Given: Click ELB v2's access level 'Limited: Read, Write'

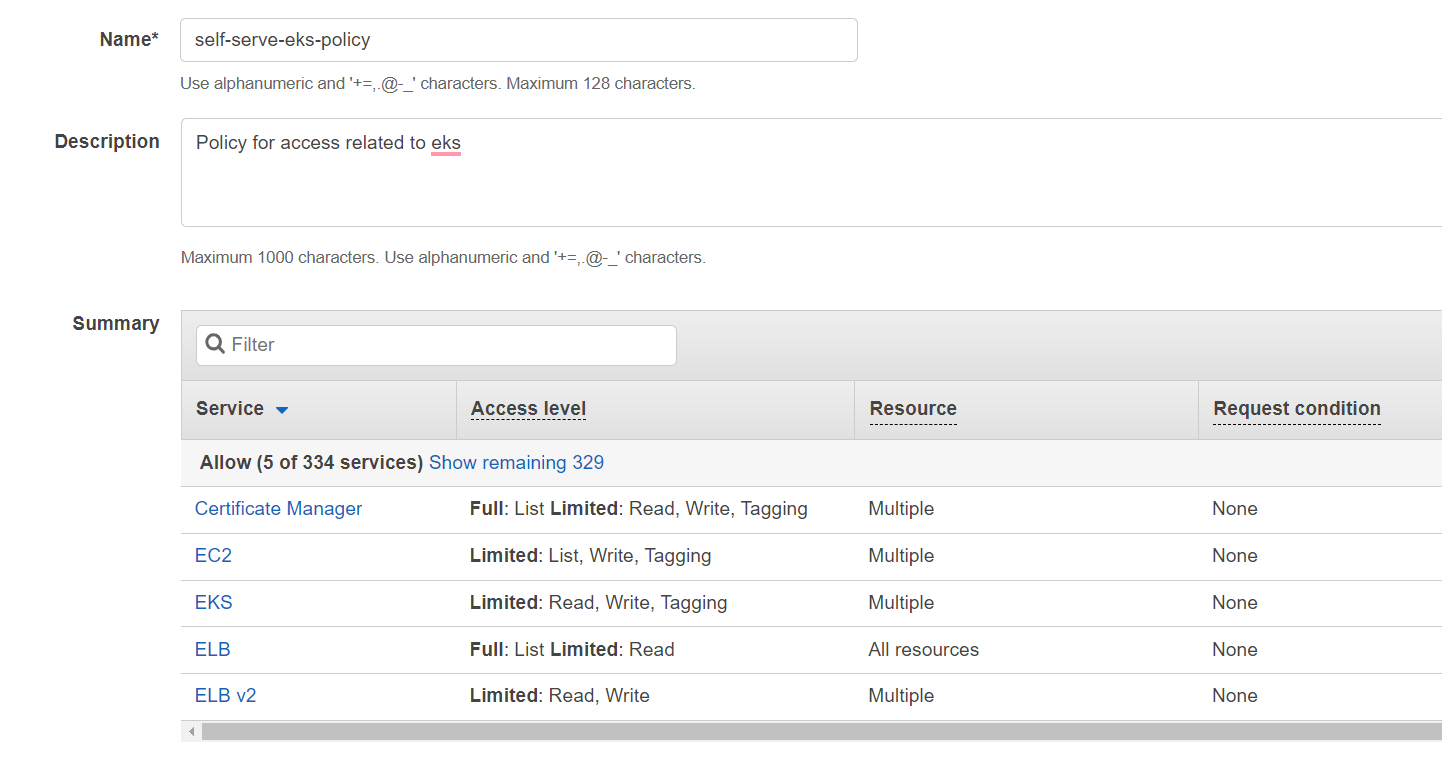Looking at the screenshot, I should click(x=560, y=696).
